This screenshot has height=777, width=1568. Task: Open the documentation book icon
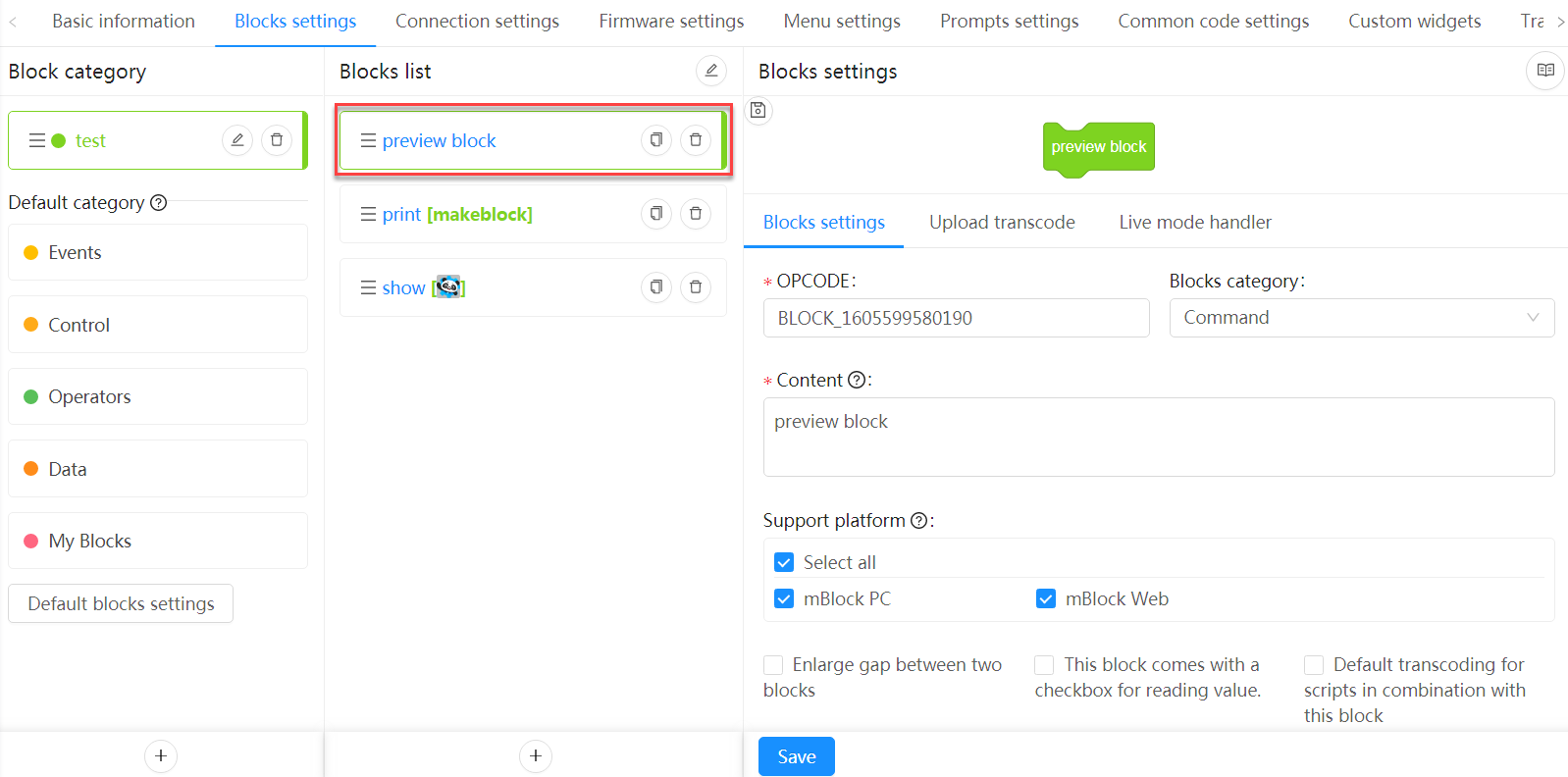click(x=1545, y=71)
